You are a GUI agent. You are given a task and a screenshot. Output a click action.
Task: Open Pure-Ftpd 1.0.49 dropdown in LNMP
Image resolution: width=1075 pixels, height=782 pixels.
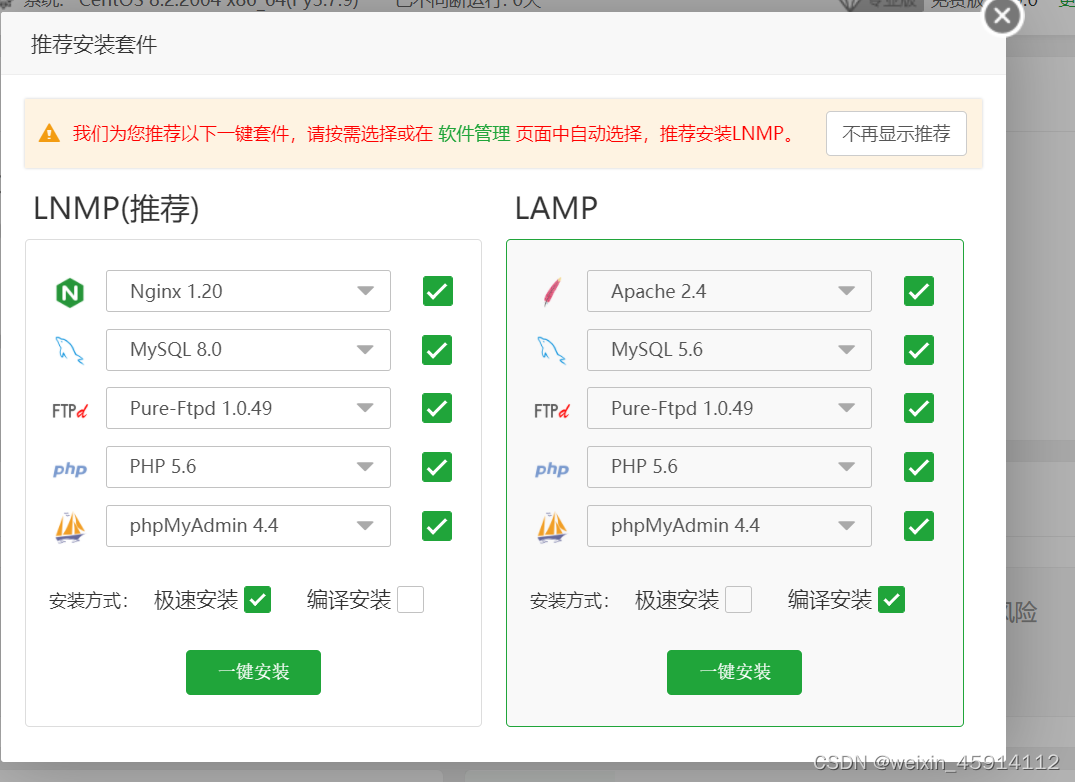click(x=248, y=408)
